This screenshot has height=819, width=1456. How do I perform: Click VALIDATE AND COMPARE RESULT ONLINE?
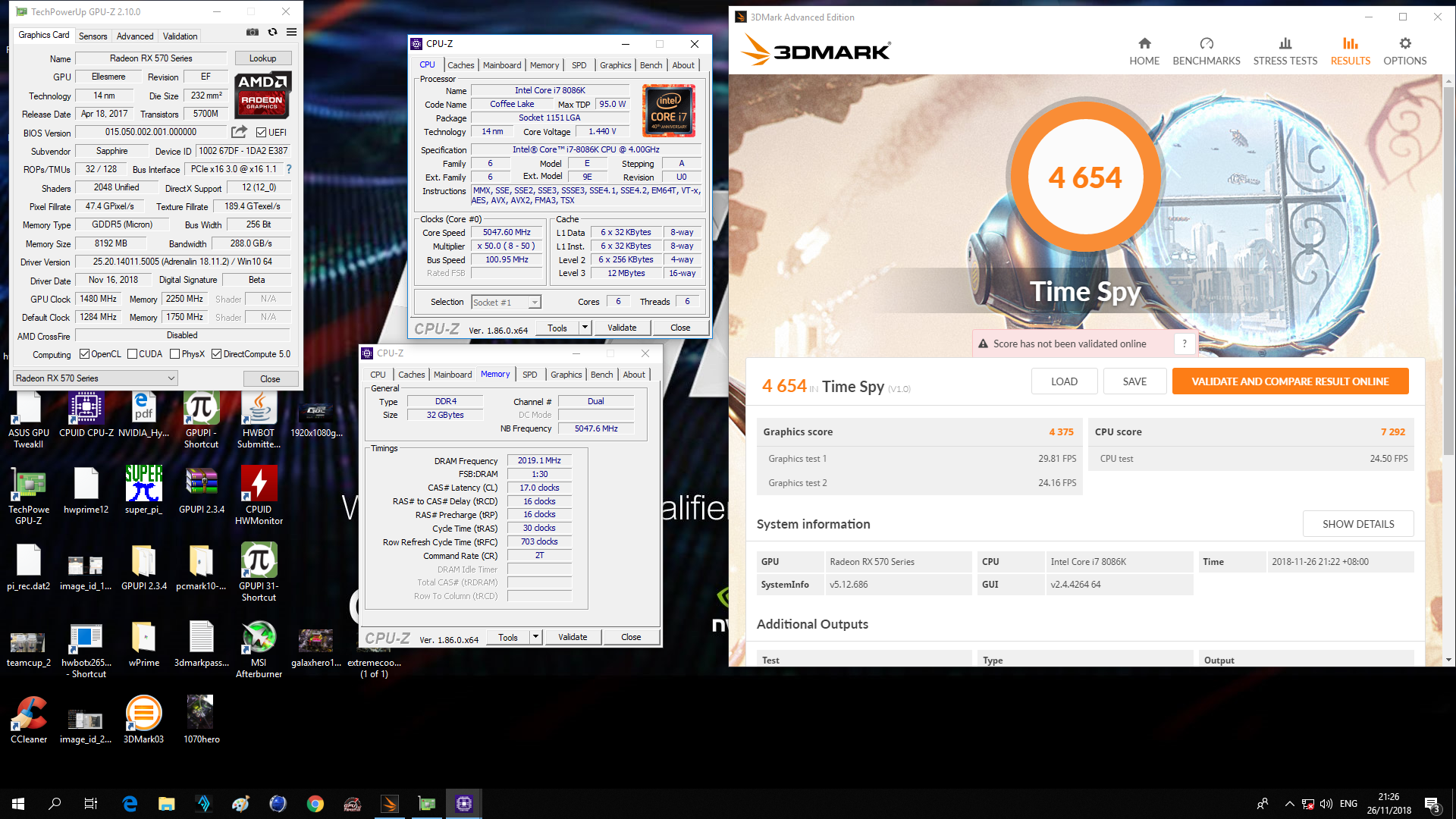point(1290,381)
